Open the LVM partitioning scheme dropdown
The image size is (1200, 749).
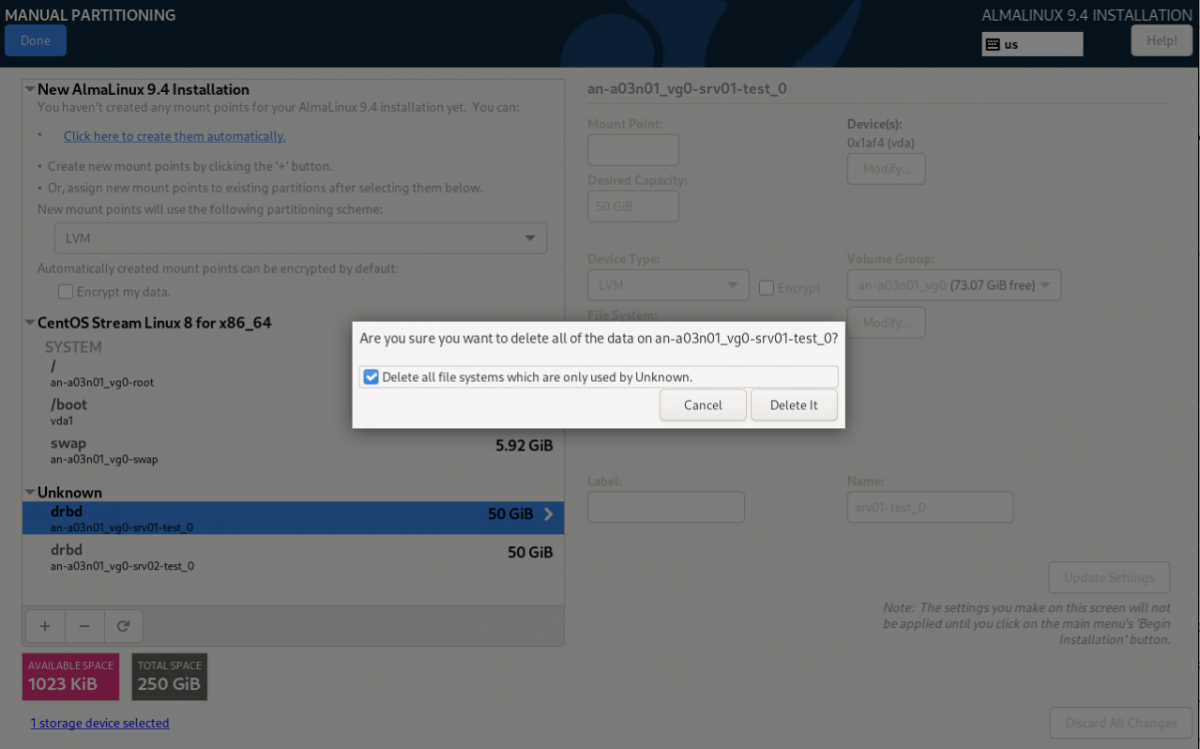click(300, 238)
